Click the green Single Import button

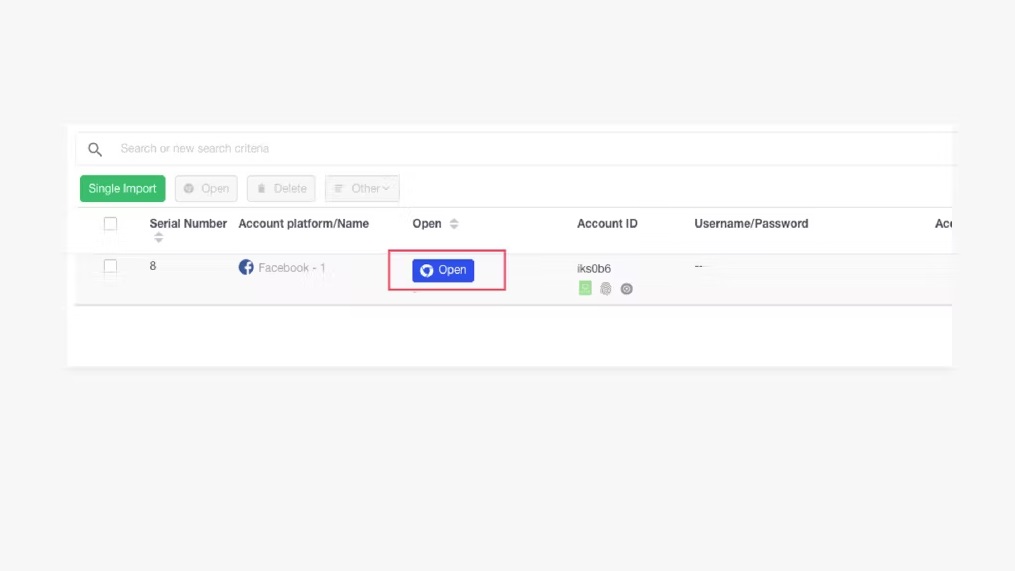click(122, 188)
